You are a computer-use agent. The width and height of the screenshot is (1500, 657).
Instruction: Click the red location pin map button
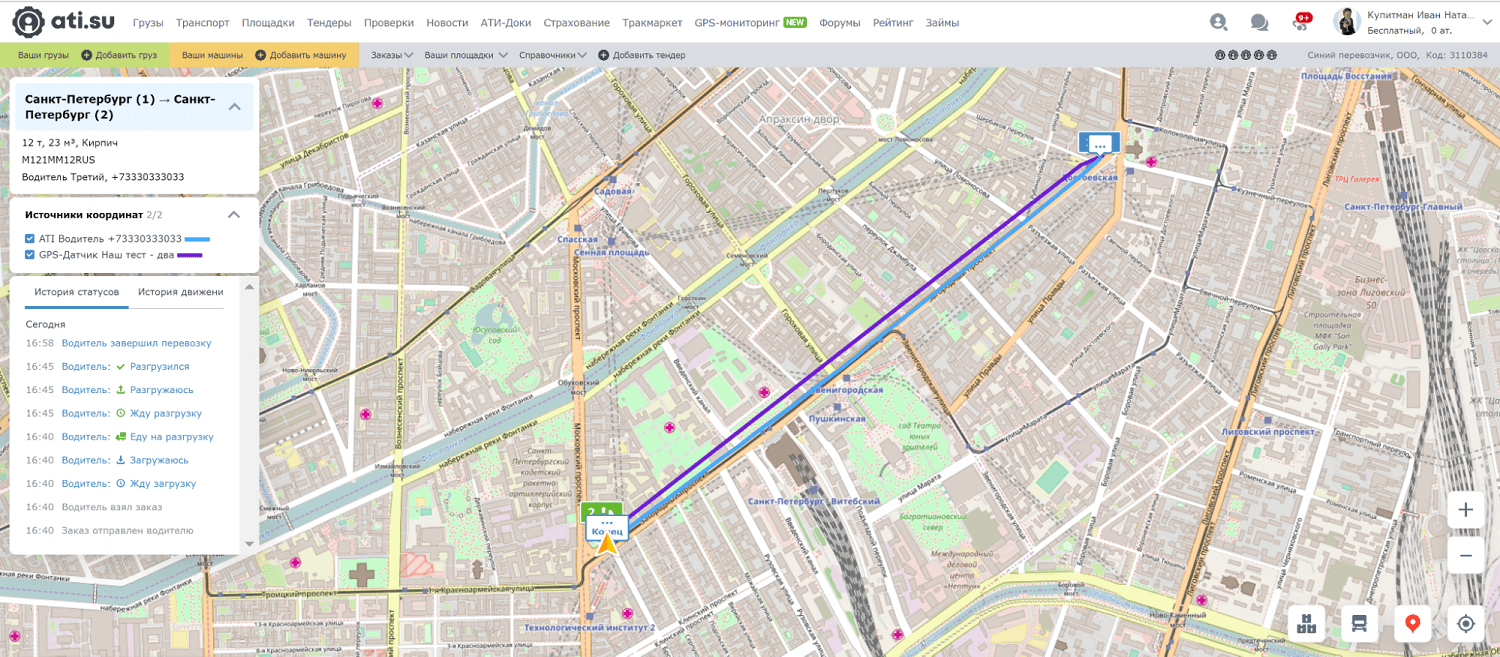point(1412,623)
